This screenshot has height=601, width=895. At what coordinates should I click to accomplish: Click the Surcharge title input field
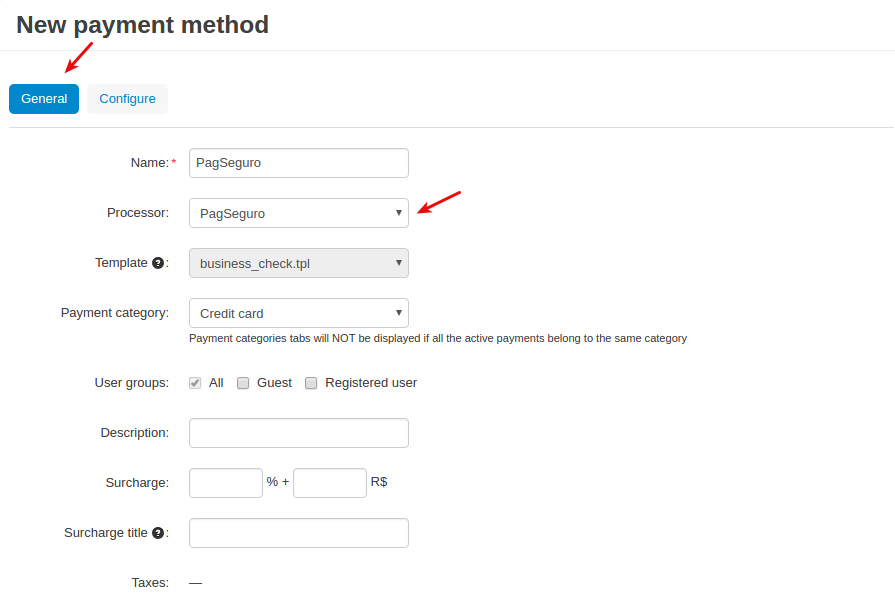tap(299, 533)
